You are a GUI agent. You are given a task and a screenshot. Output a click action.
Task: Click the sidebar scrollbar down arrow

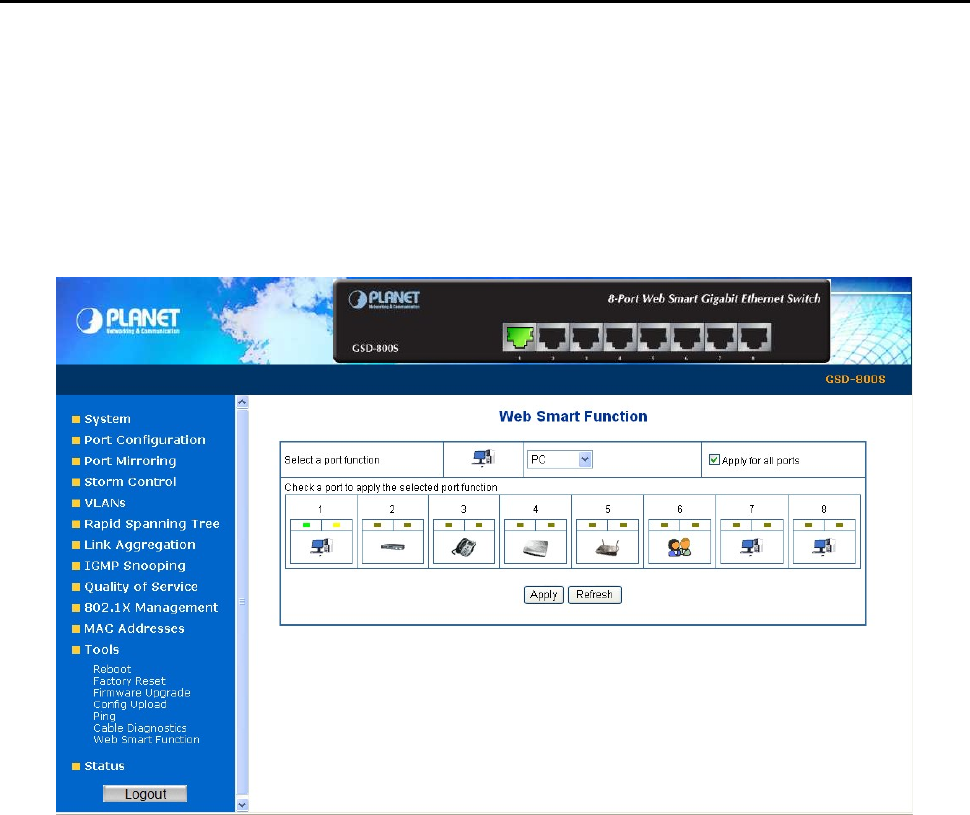tap(242, 805)
